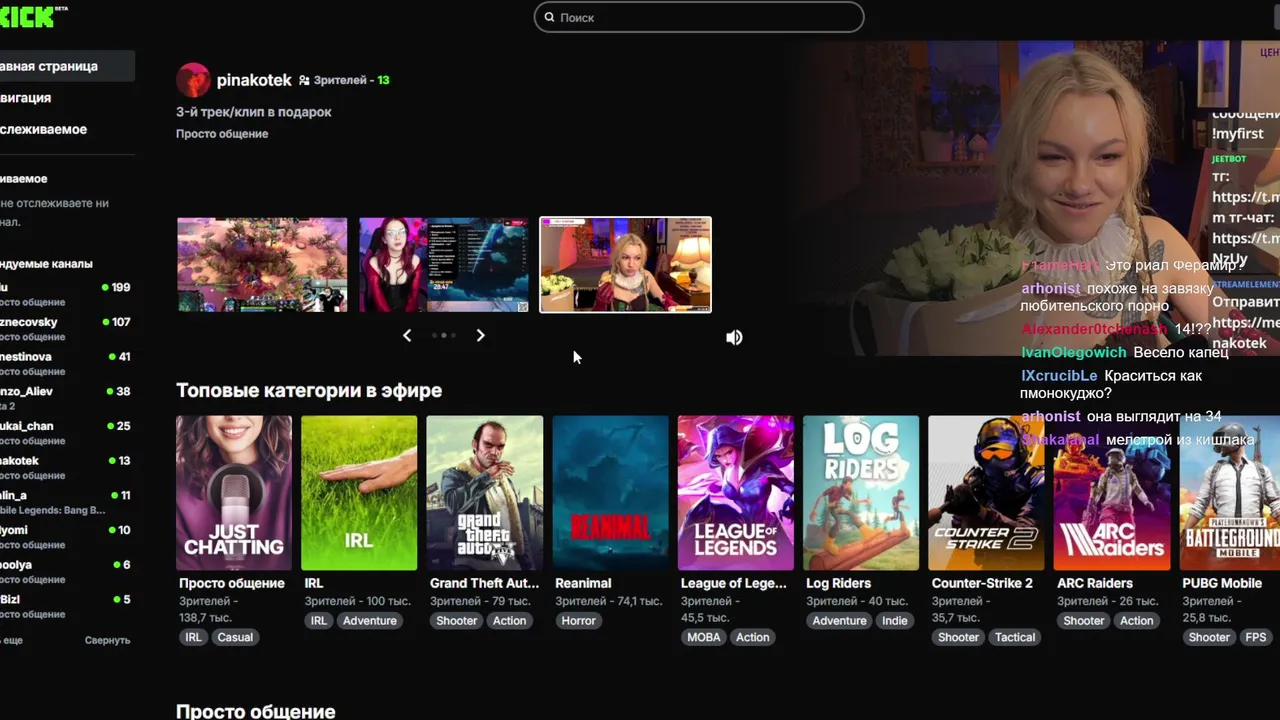Click the viewers icon next to pinakotek

304,80
